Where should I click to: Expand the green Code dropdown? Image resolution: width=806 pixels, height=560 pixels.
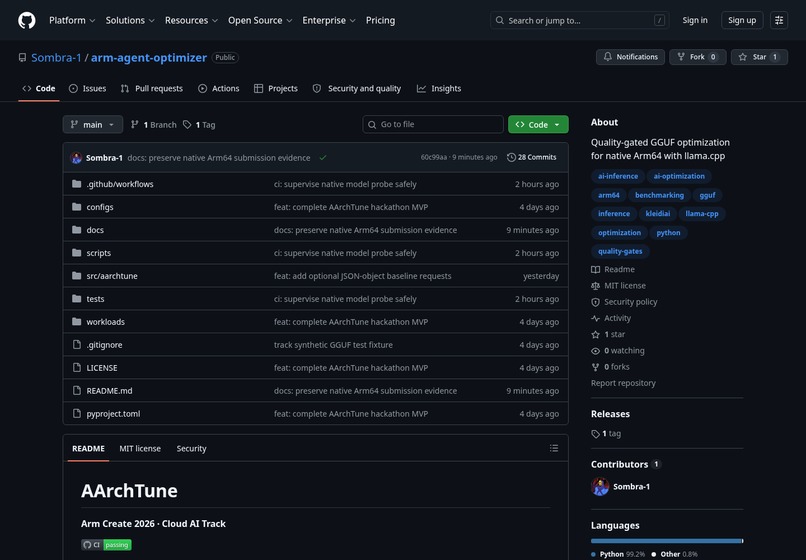(x=538, y=124)
